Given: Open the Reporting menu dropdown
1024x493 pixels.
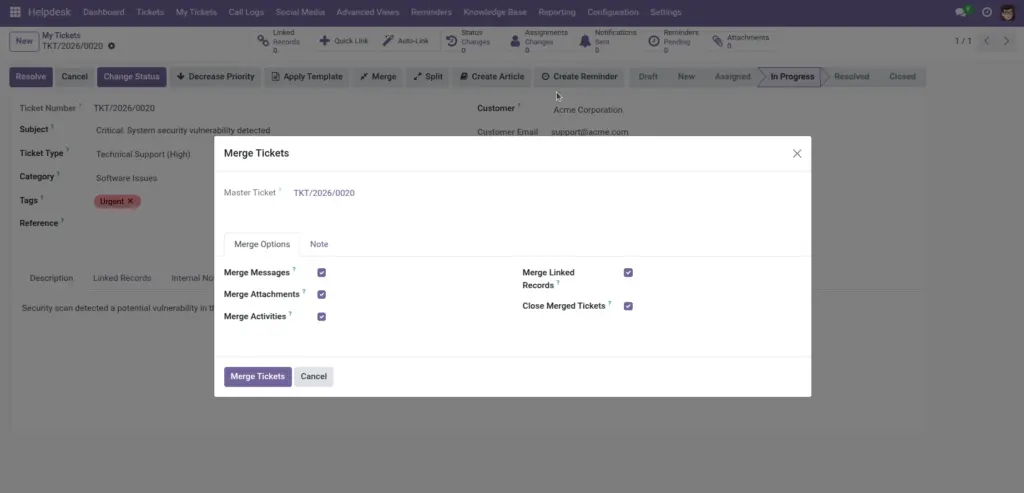Looking at the screenshot, I should pos(557,12).
